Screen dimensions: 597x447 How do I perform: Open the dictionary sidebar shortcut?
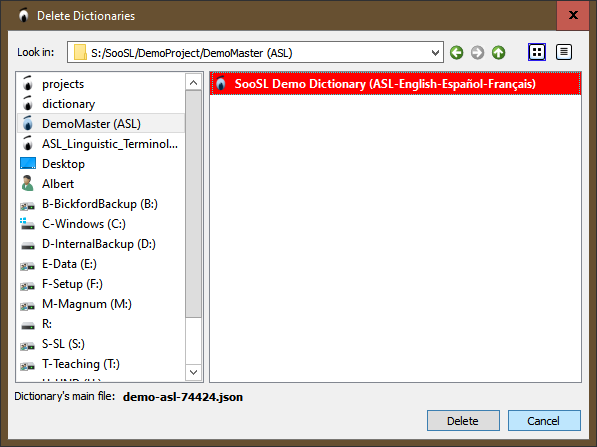pos(101,104)
